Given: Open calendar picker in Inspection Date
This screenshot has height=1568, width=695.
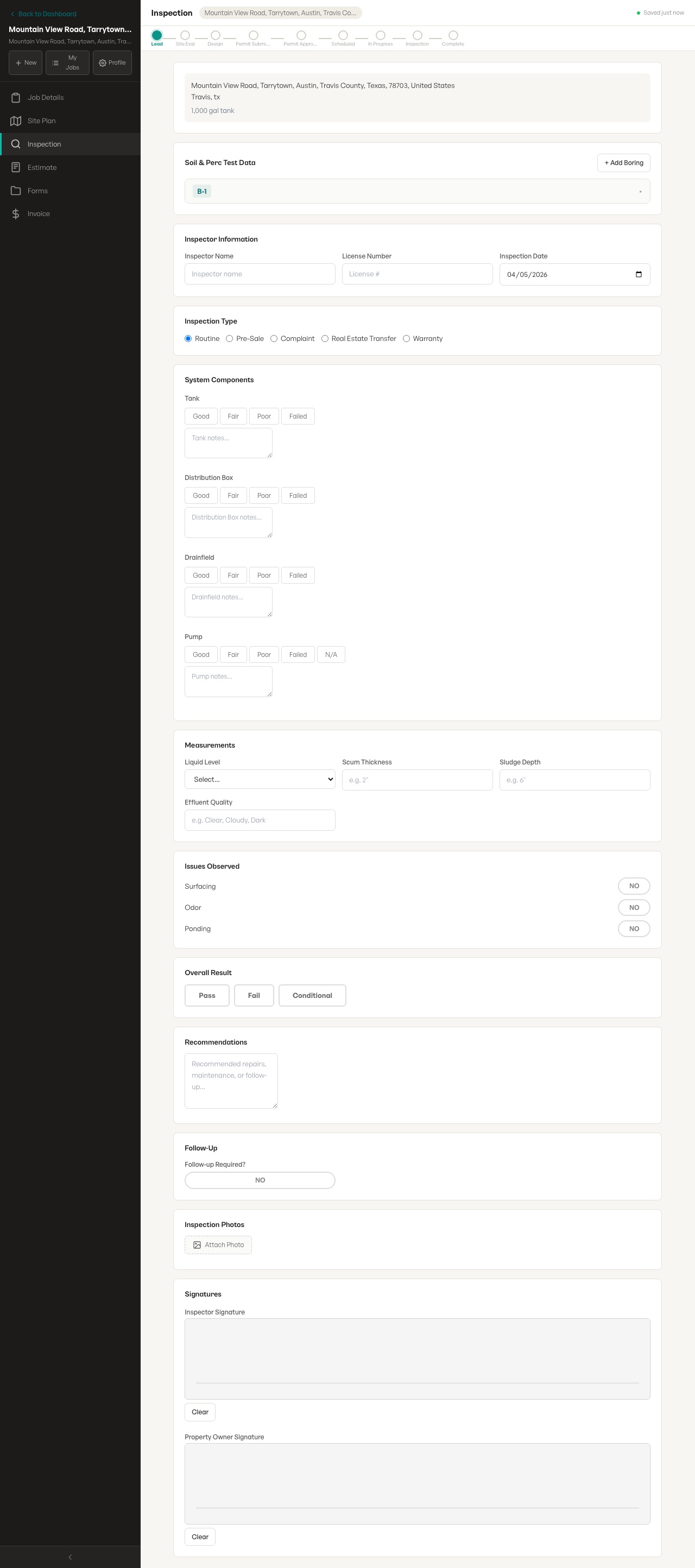Looking at the screenshot, I should tap(639, 275).
